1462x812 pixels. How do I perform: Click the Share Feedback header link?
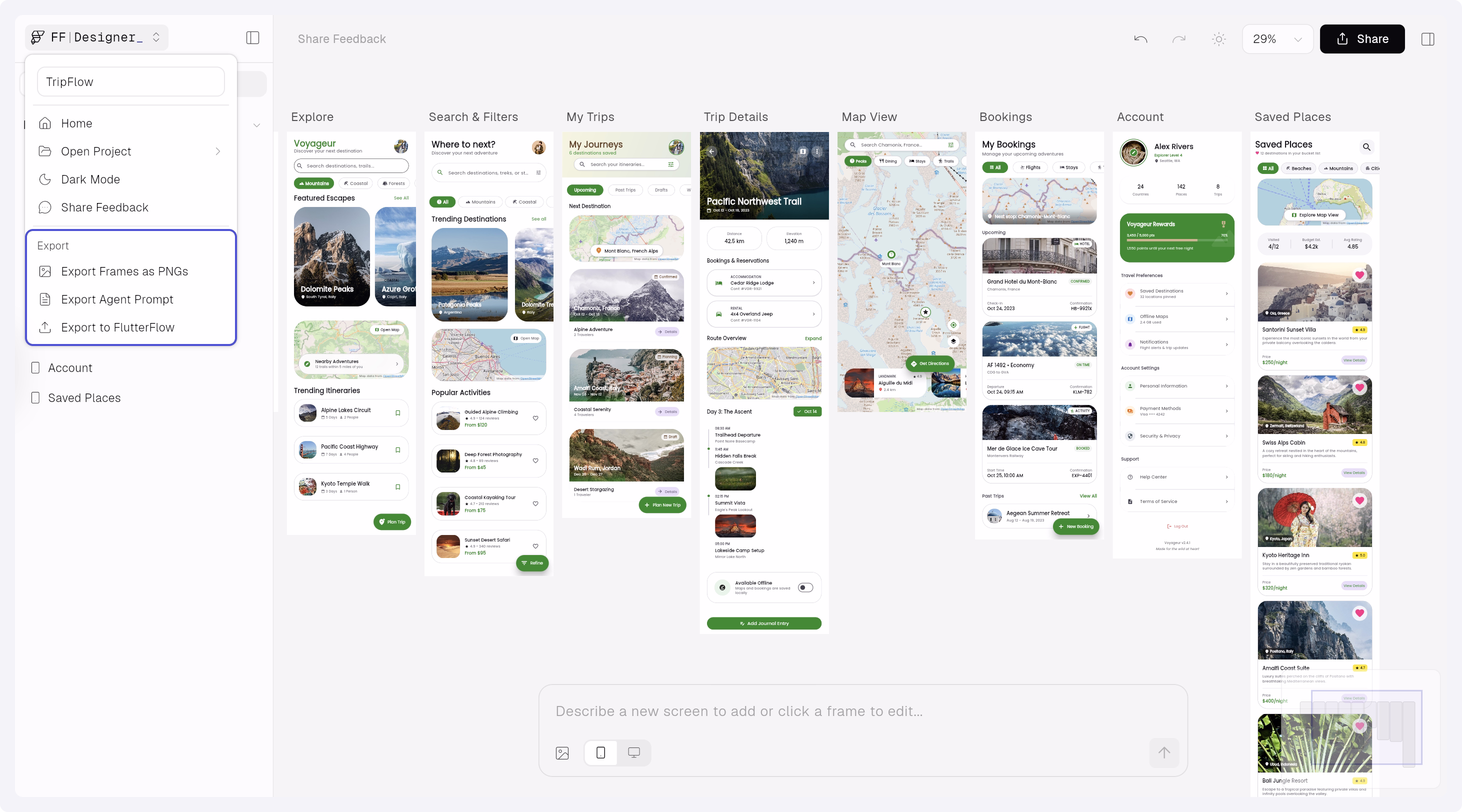(341, 39)
